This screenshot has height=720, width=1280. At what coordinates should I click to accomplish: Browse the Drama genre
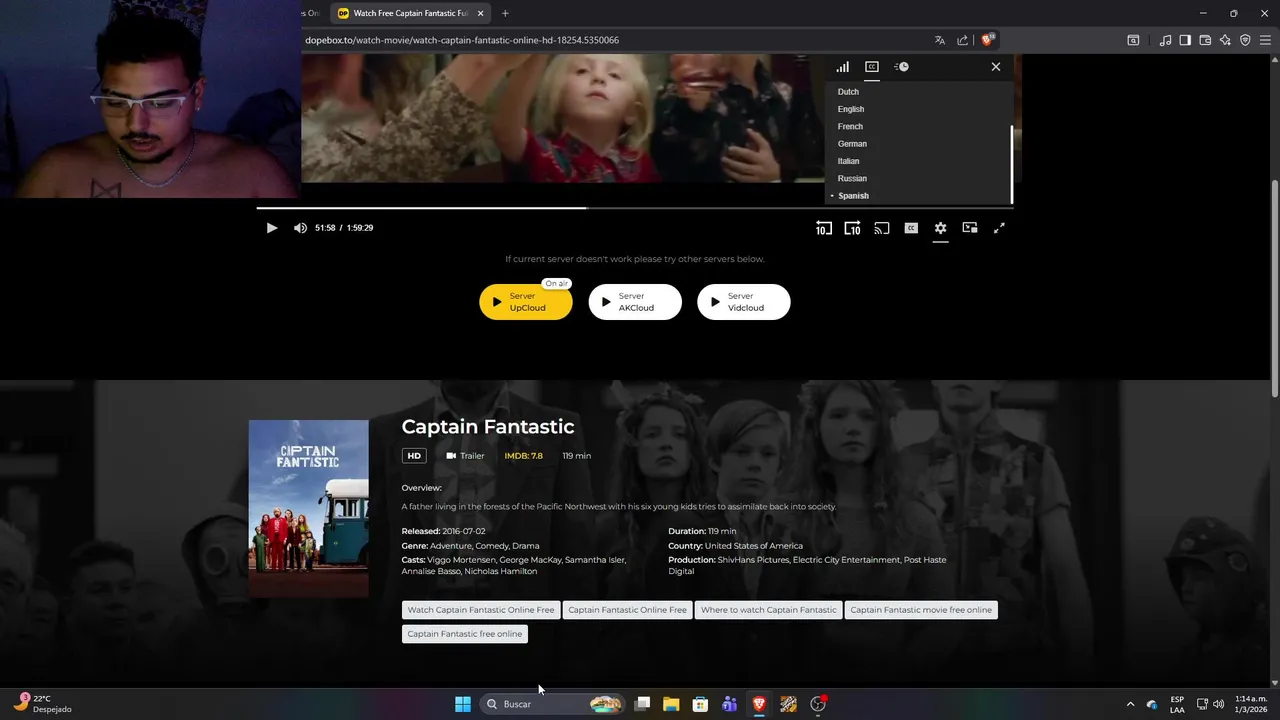click(526, 546)
